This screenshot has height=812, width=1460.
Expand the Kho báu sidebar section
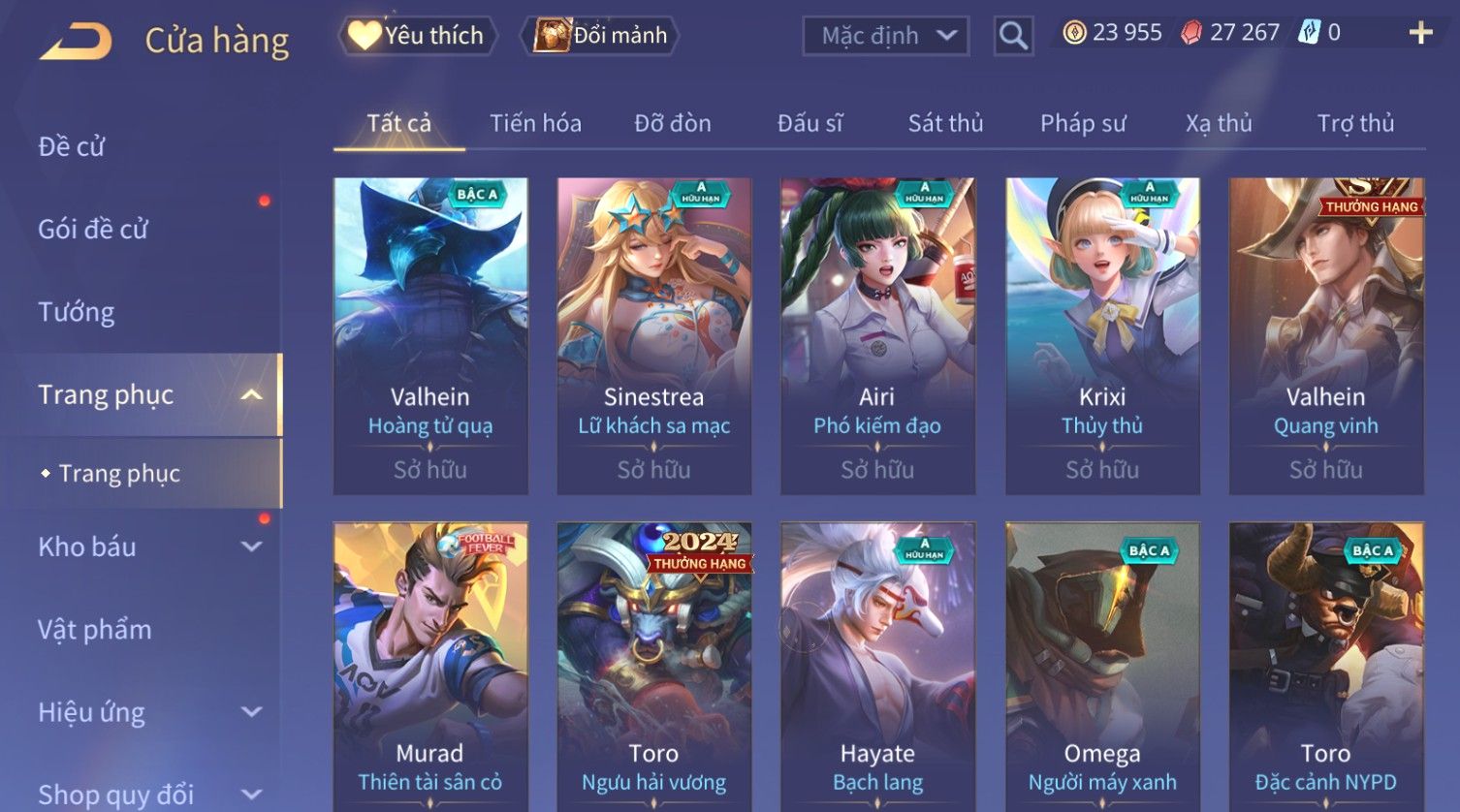click(x=251, y=547)
